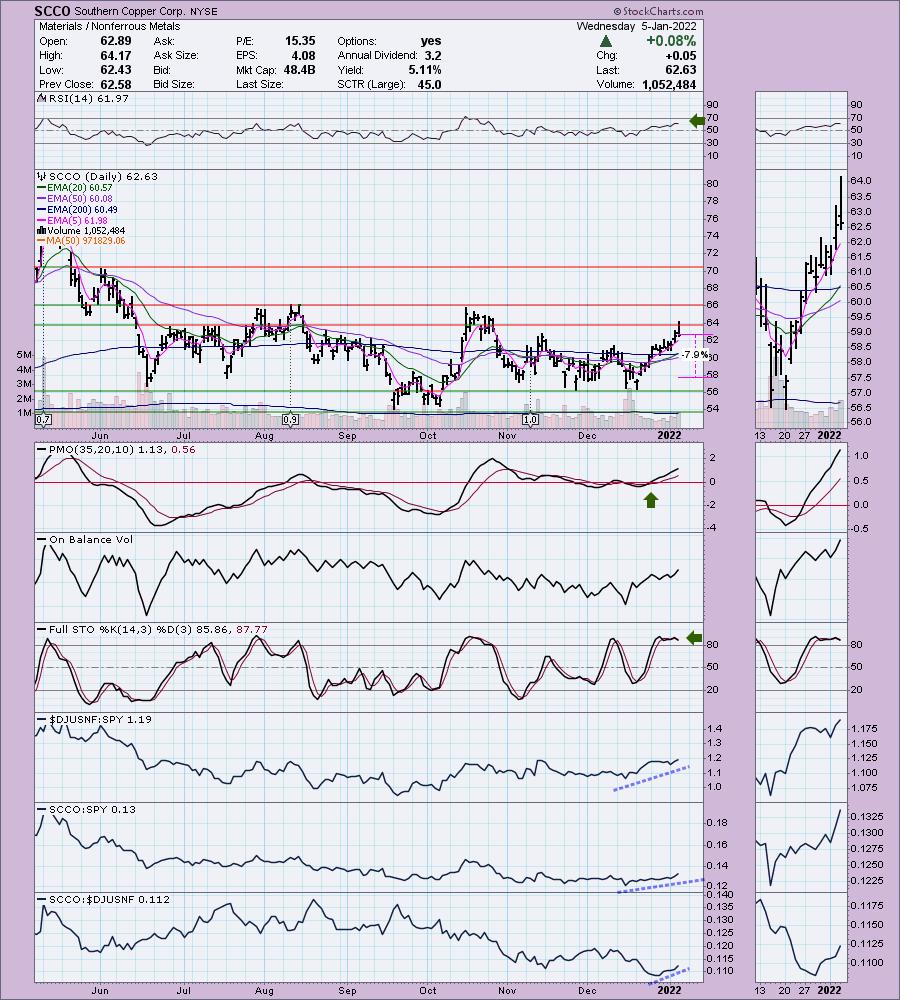Click the Annual Dividend value 3.2

point(433,55)
